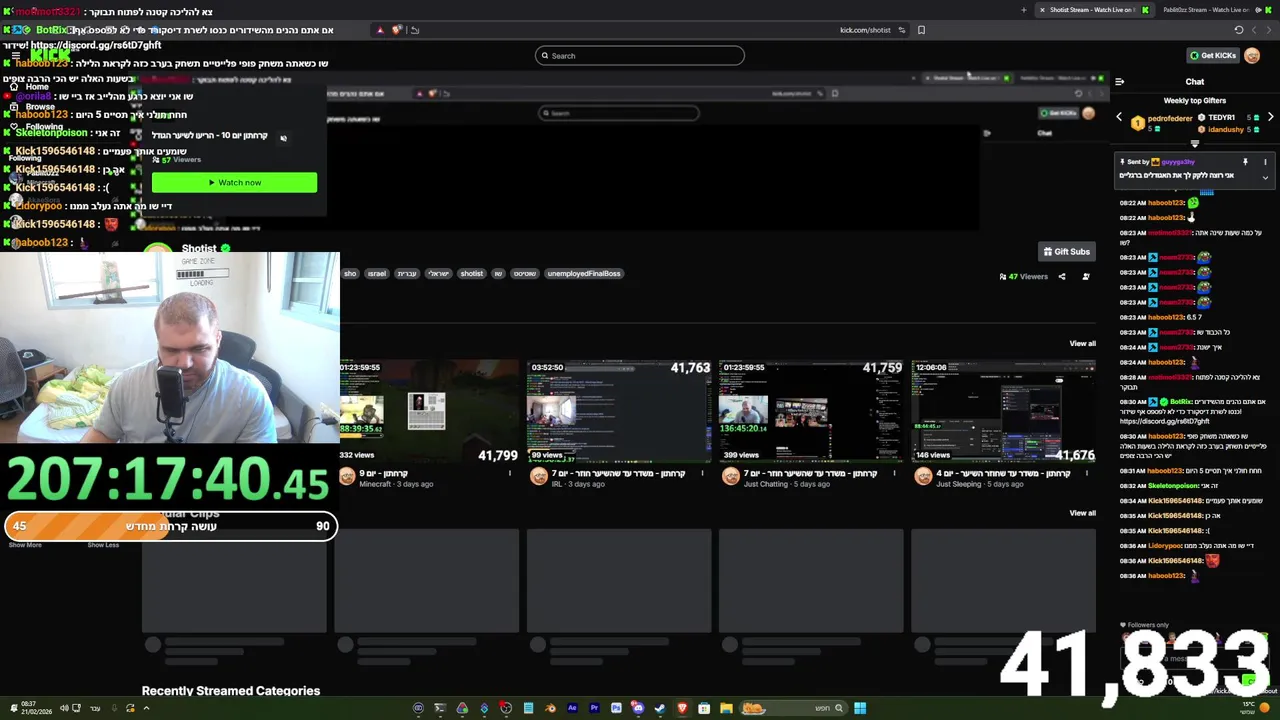Open the IRL video thumbnail showing 41,763
This screenshot has width=1280, height=720.
tap(619, 411)
